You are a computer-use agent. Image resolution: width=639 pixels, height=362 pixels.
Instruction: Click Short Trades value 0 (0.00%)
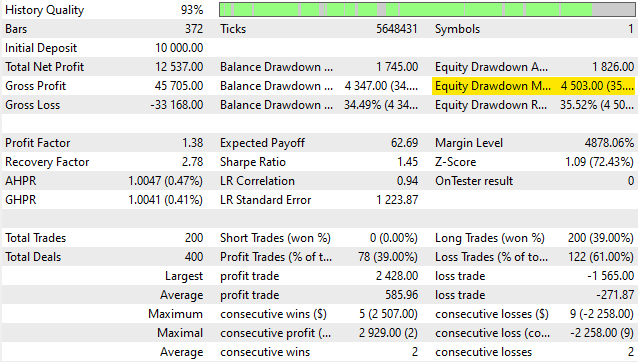point(394,238)
